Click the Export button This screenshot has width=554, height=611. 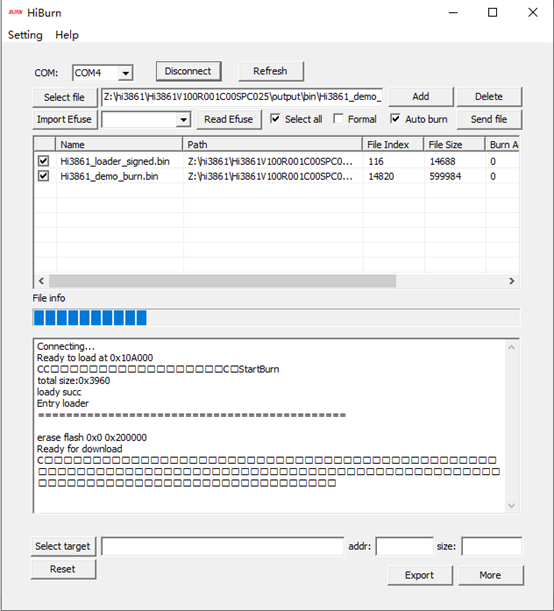[420, 576]
